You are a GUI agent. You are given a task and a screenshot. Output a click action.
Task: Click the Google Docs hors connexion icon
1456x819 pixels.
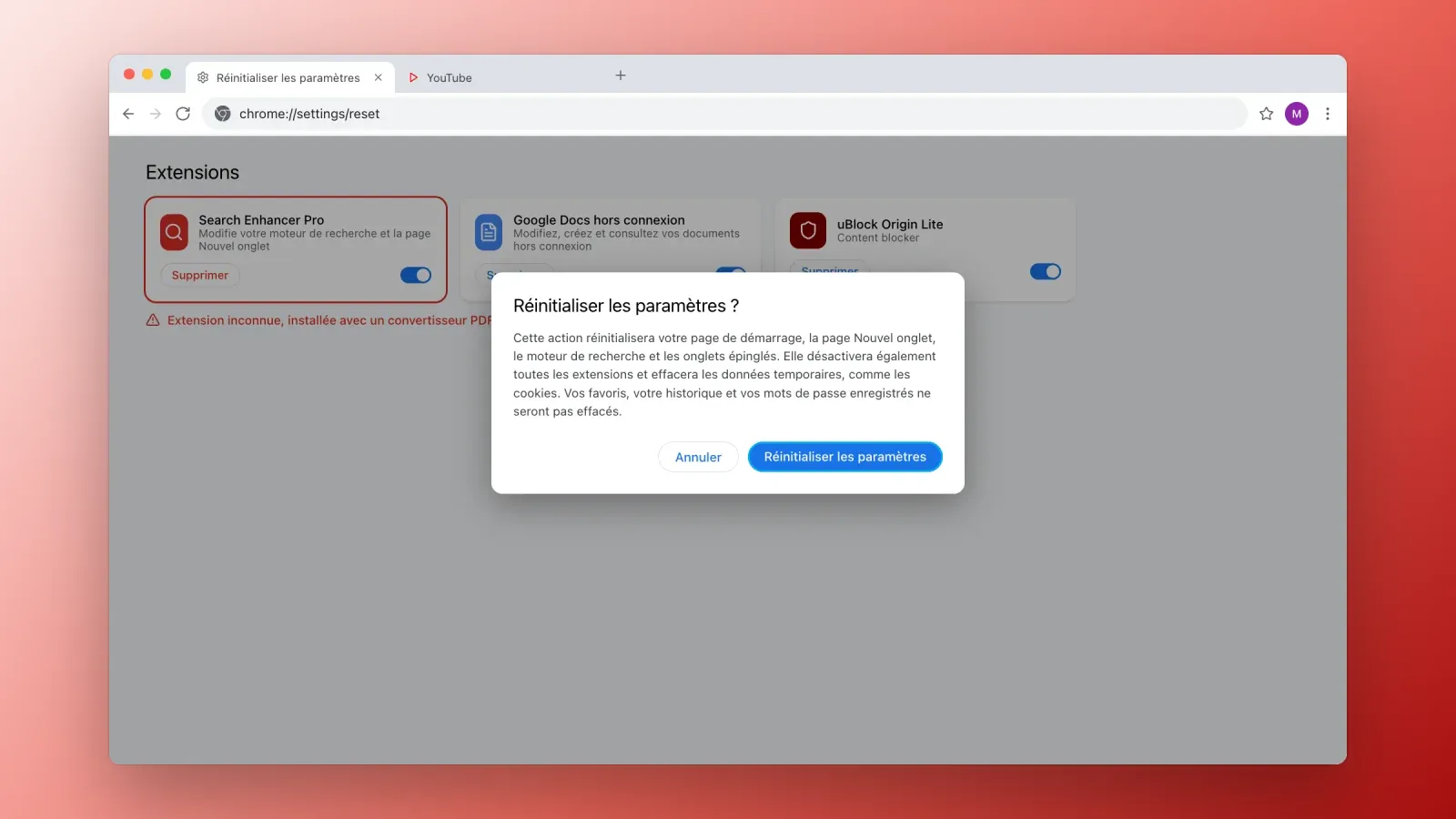click(x=489, y=232)
